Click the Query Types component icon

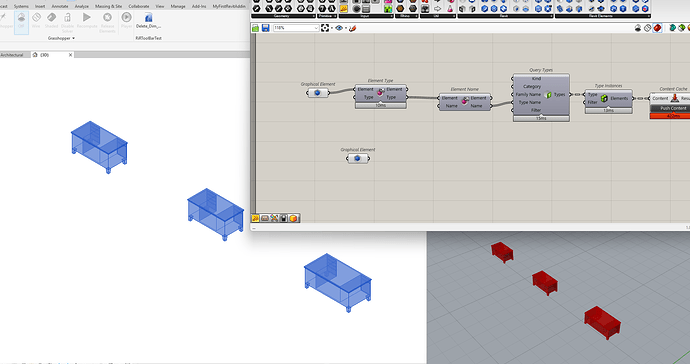coord(548,95)
